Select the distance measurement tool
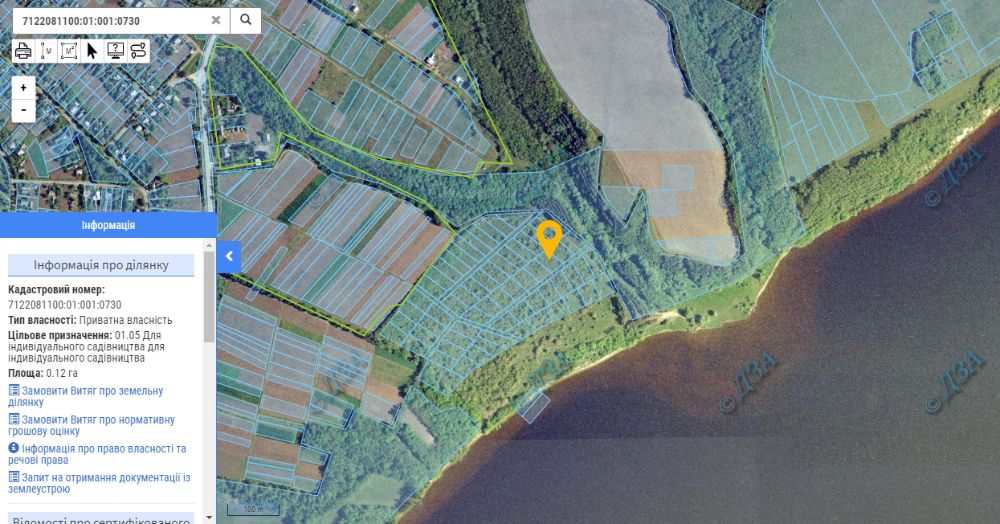Image resolution: width=1000 pixels, height=524 pixels. pos(46,51)
